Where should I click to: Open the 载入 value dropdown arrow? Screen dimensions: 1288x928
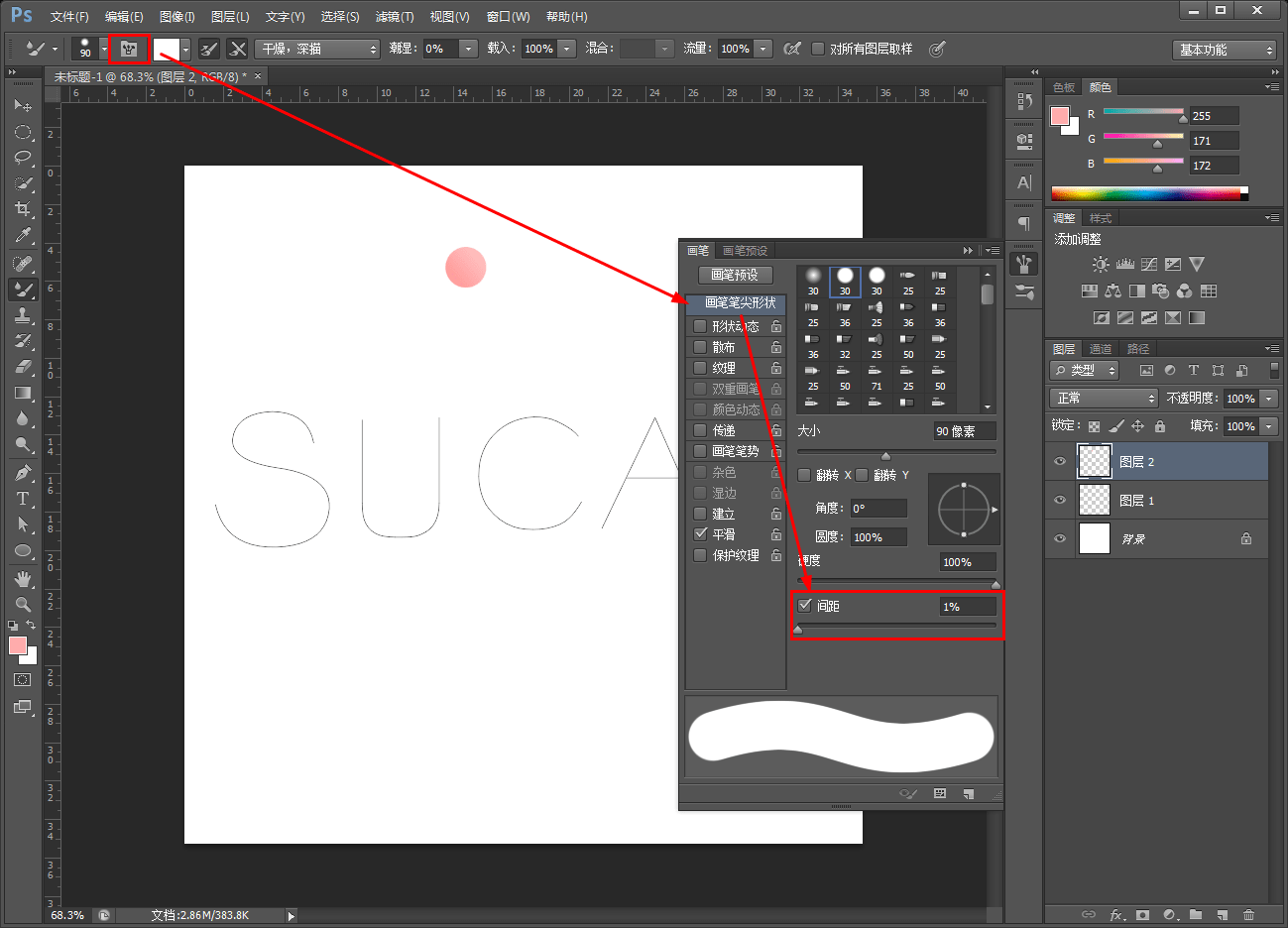pyautogui.click(x=567, y=49)
